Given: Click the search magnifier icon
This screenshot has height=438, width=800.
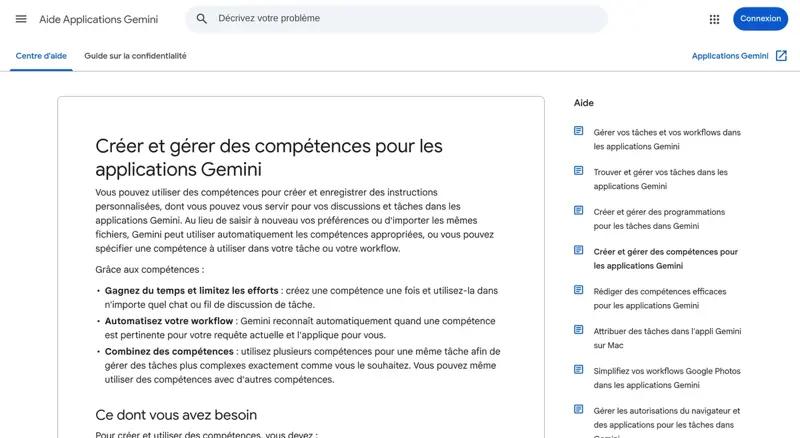Looking at the screenshot, I should click(202, 19).
